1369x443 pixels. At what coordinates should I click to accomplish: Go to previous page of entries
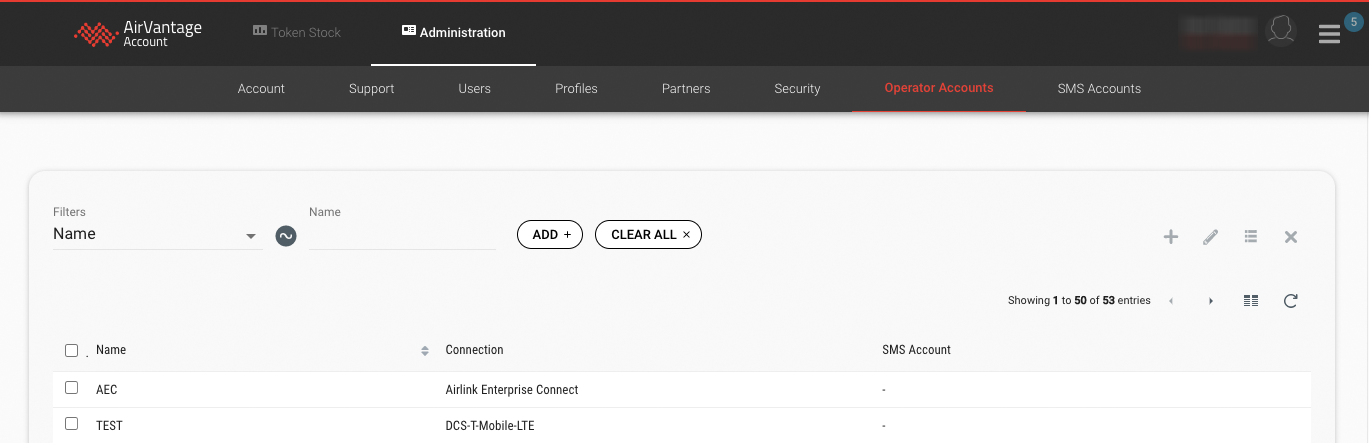pyautogui.click(x=1171, y=301)
